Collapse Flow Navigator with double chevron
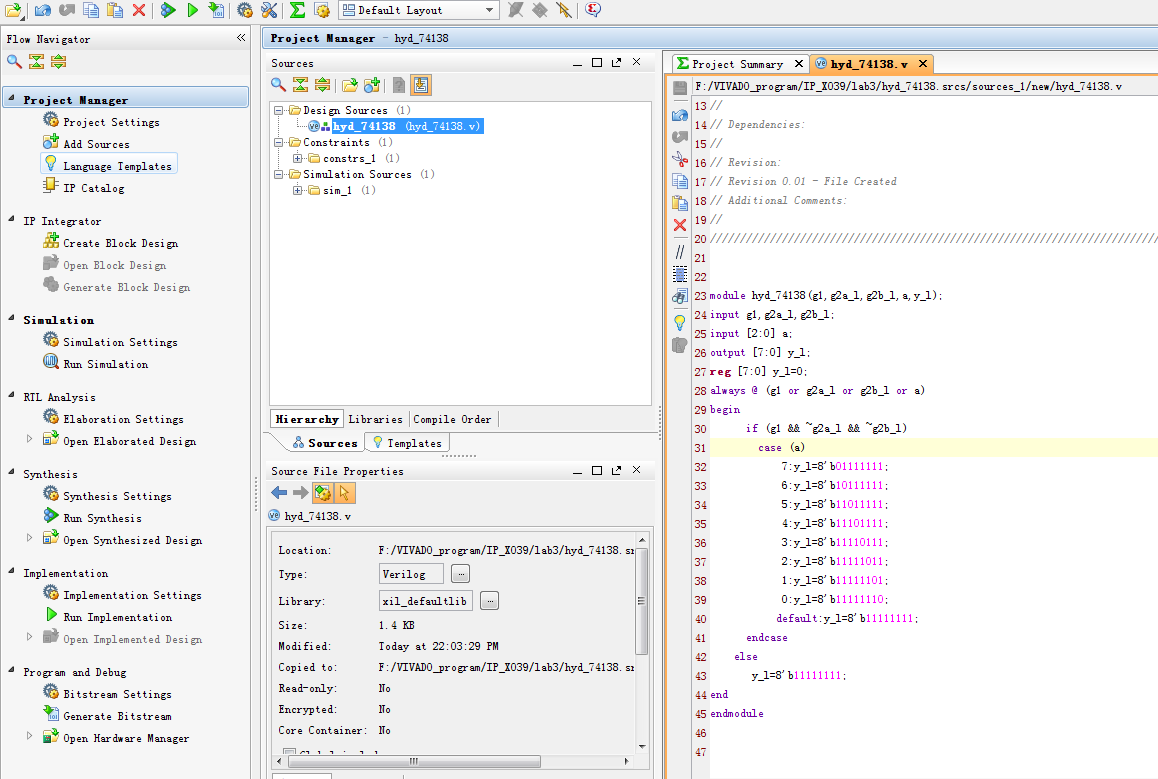This screenshot has width=1158, height=779. tap(241, 38)
